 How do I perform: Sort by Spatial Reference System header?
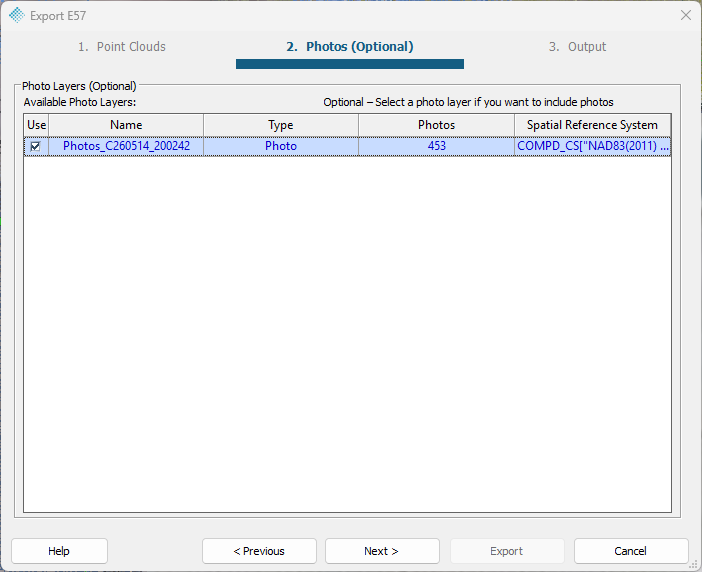coord(592,125)
